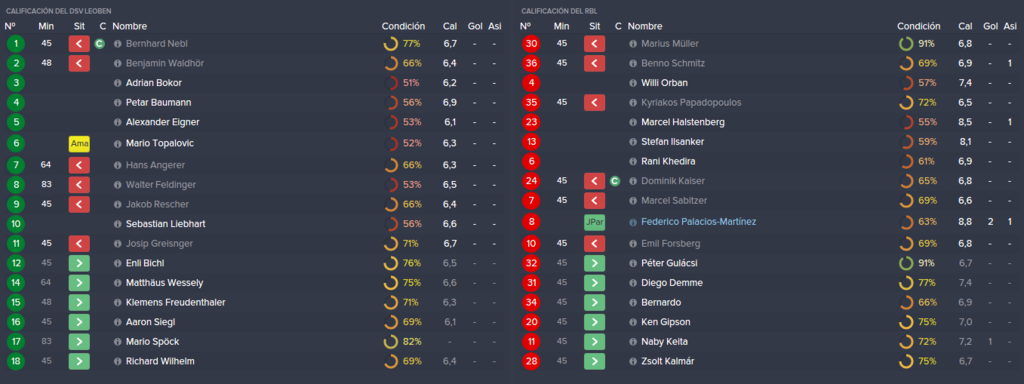Click the substituted-on arrow for Naby Keita

point(594,342)
